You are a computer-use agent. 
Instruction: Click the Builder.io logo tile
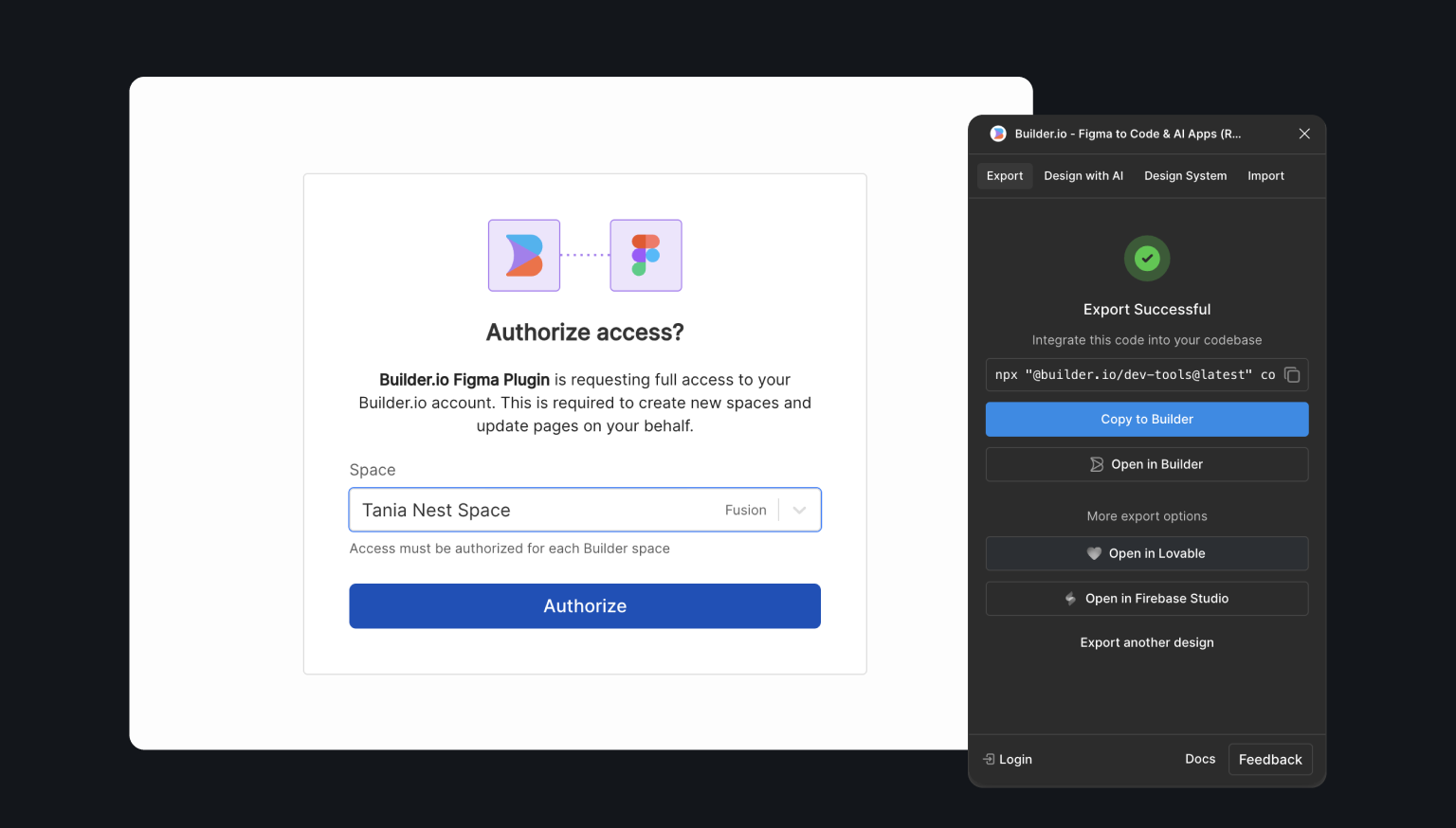point(524,256)
